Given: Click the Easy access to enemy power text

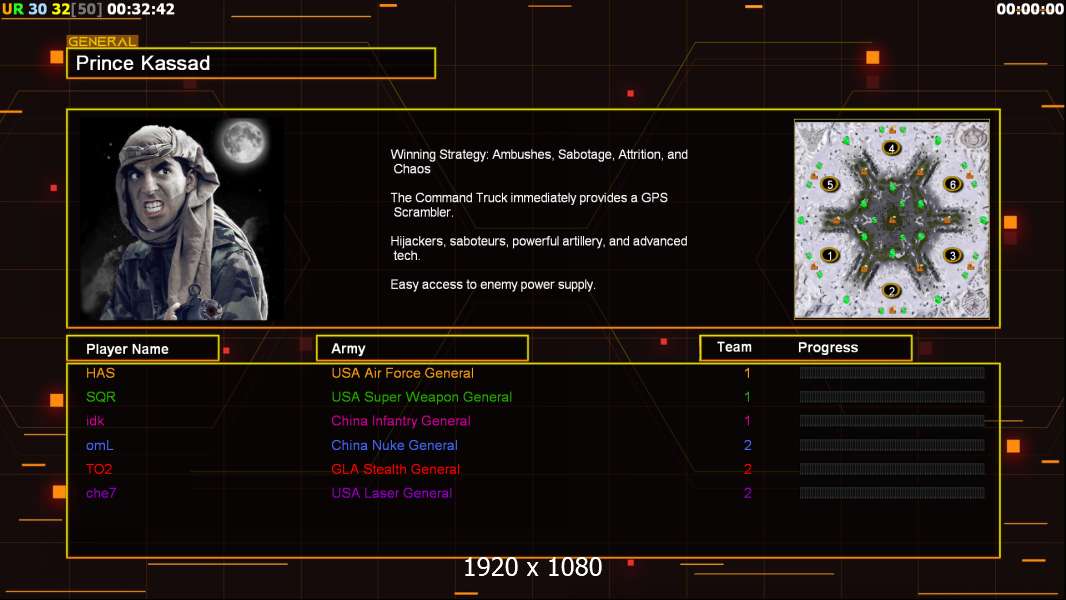Looking at the screenshot, I should pyautogui.click(x=493, y=285).
